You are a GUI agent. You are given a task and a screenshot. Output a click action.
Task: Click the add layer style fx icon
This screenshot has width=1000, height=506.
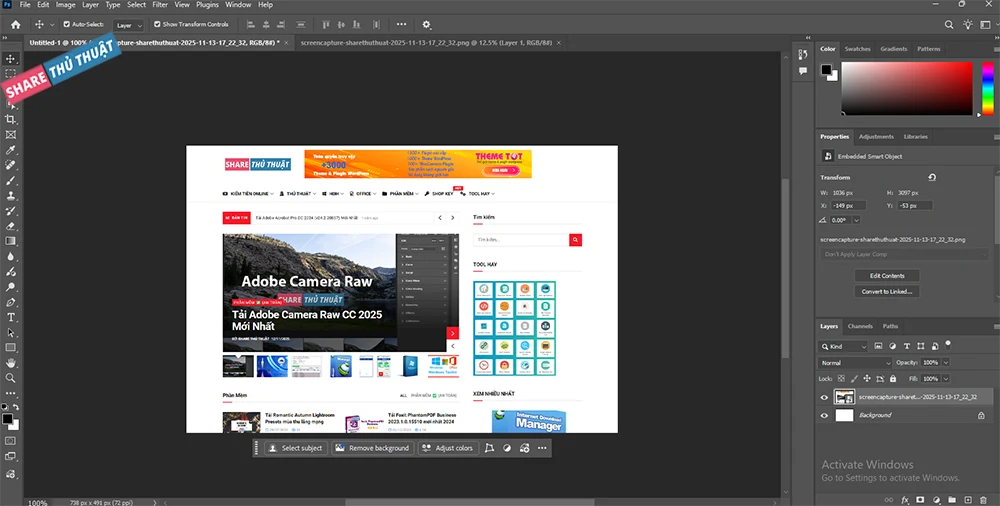(x=905, y=500)
